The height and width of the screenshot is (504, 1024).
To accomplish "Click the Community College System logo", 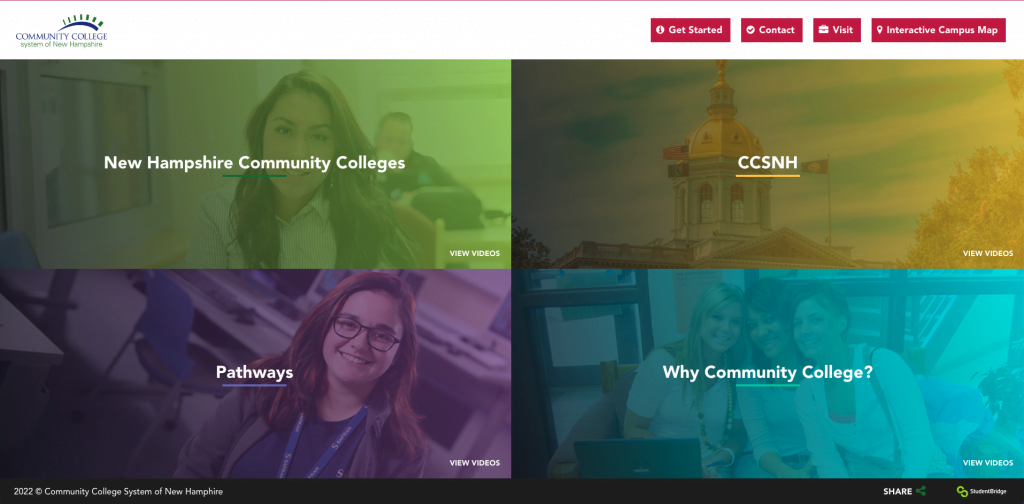I will coord(61,31).
